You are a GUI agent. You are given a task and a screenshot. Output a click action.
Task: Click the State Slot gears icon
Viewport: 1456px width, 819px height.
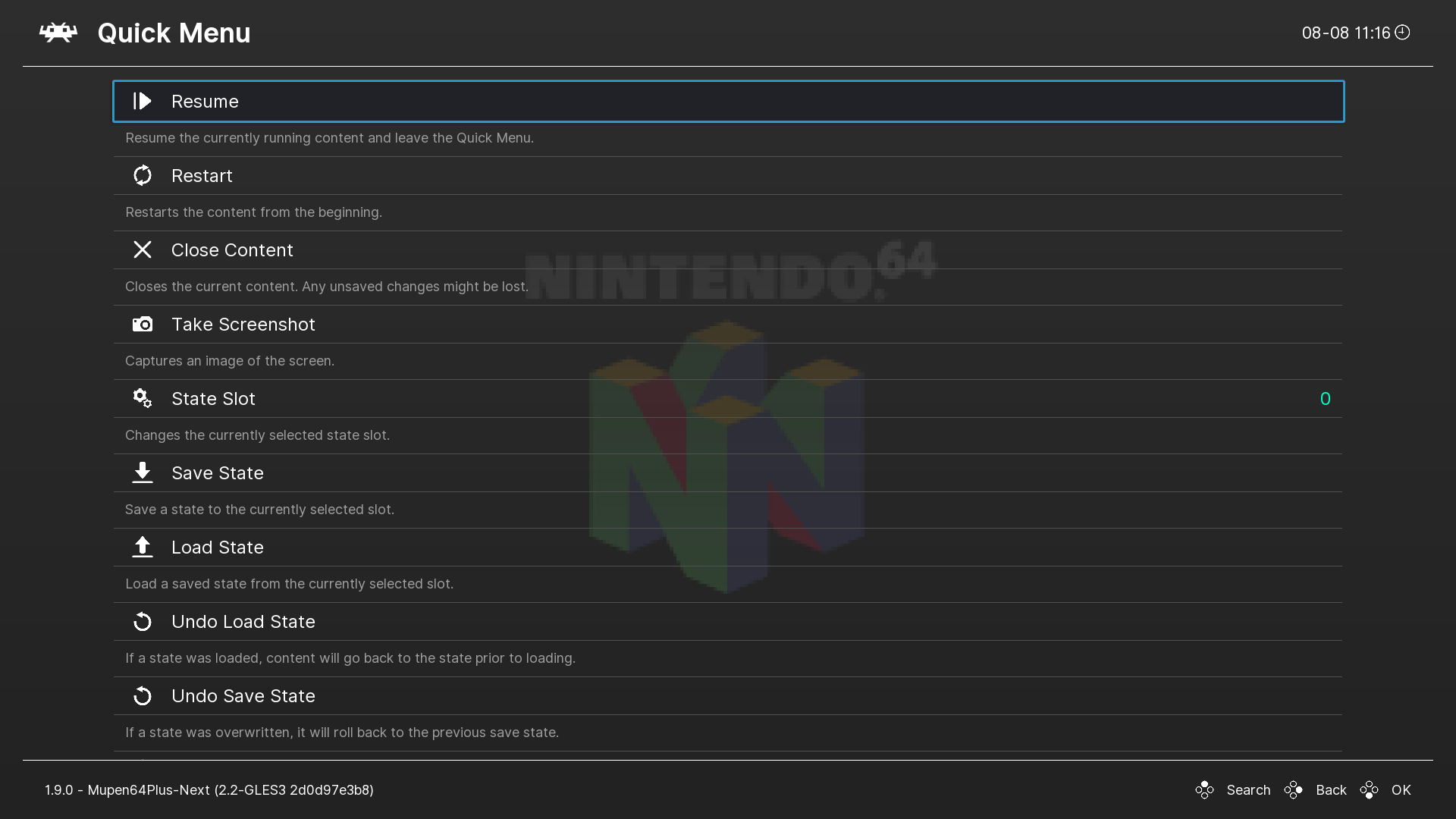click(x=143, y=398)
